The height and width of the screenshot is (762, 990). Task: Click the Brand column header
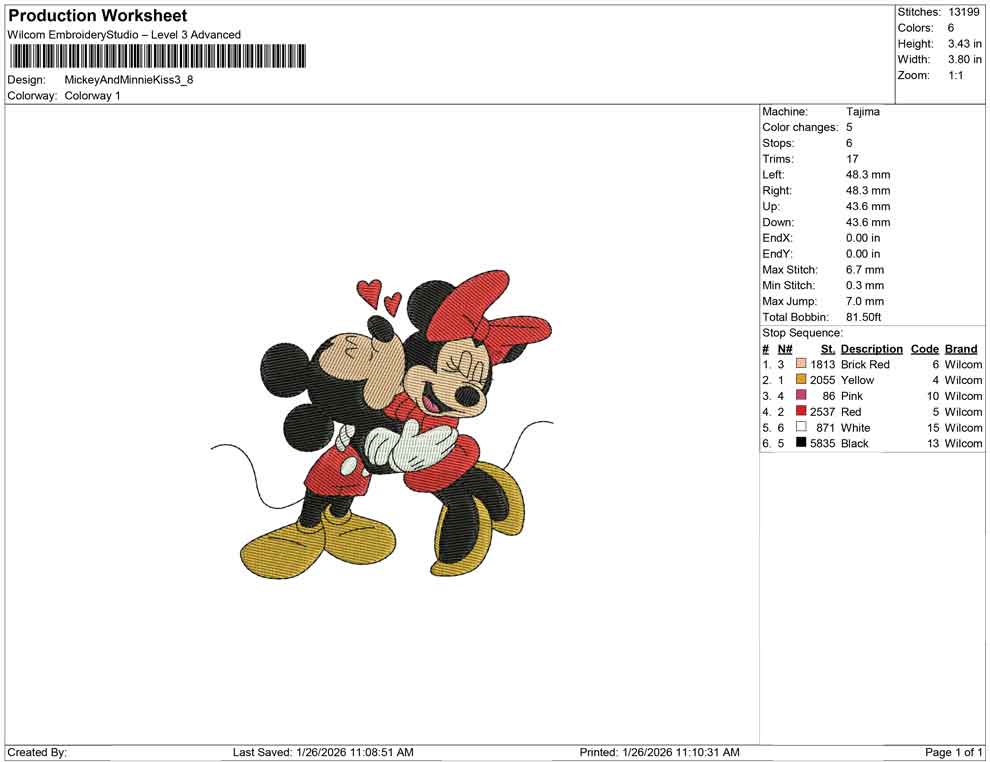click(x=961, y=348)
